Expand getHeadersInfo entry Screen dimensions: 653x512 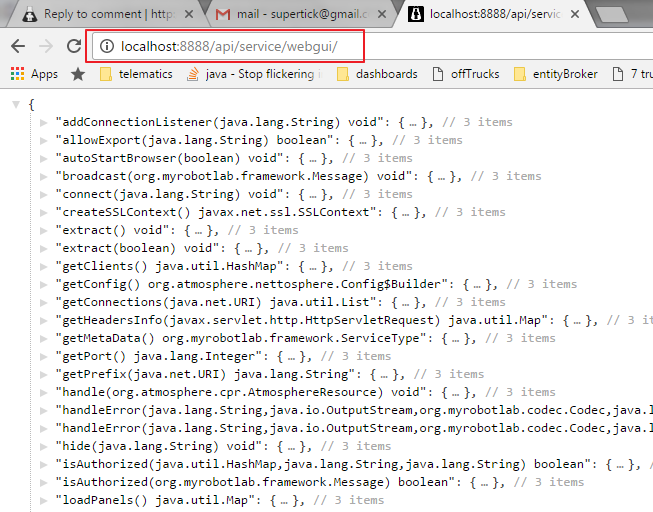(43, 320)
